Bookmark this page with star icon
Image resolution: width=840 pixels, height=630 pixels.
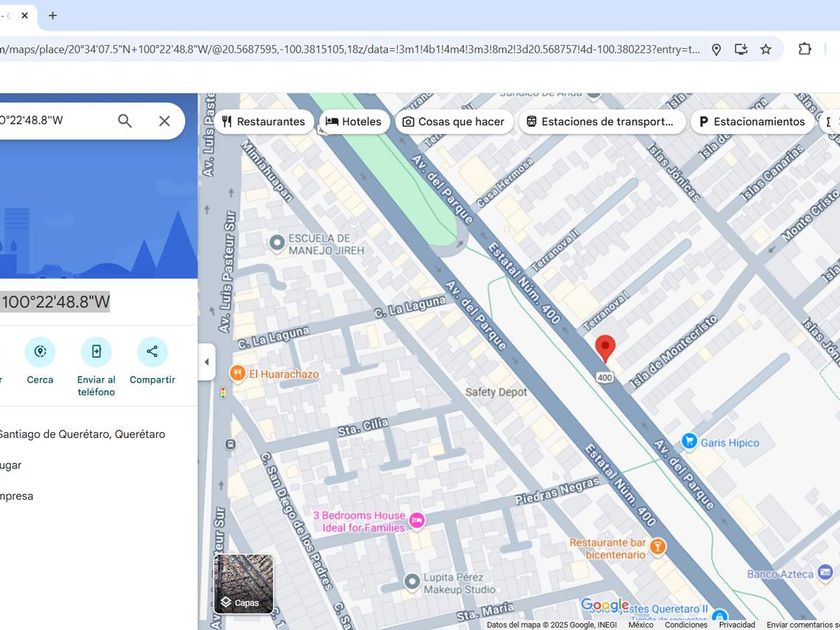pyautogui.click(x=766, y=49)
